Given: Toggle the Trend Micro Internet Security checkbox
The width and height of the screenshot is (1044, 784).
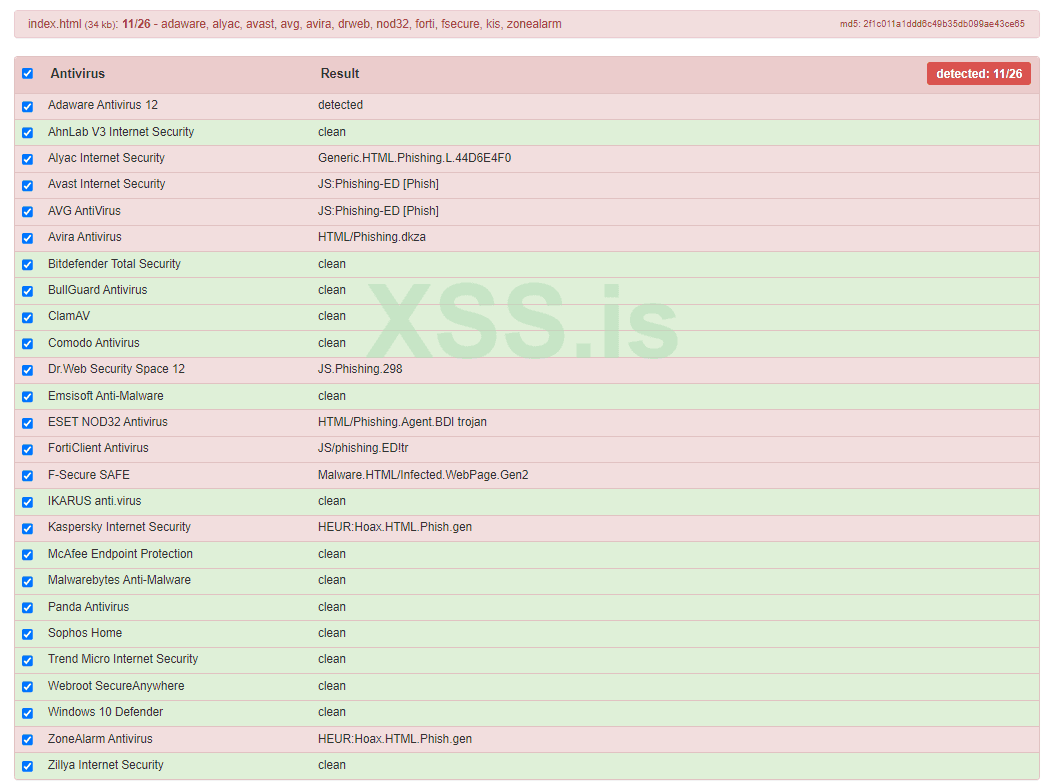Looking at the screenshot, I should [27, 660].
